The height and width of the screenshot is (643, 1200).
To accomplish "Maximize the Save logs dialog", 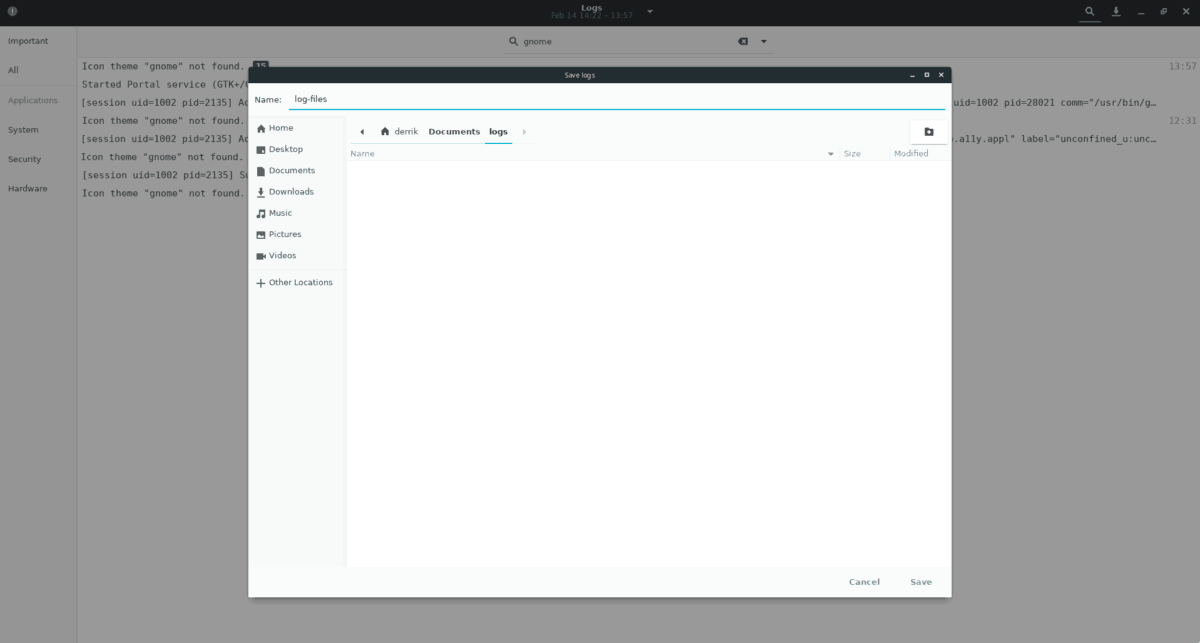I will click(x=926, y=75).
